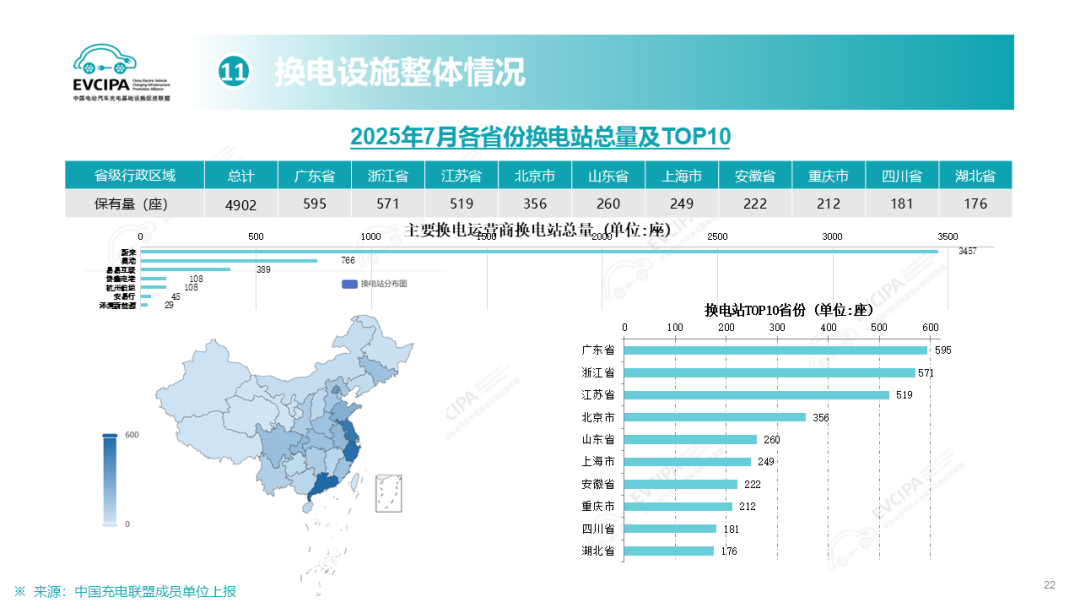Viewport: 1080px width, 608px height.
Task: Click the page number 22
Action: pos(1049,585)
